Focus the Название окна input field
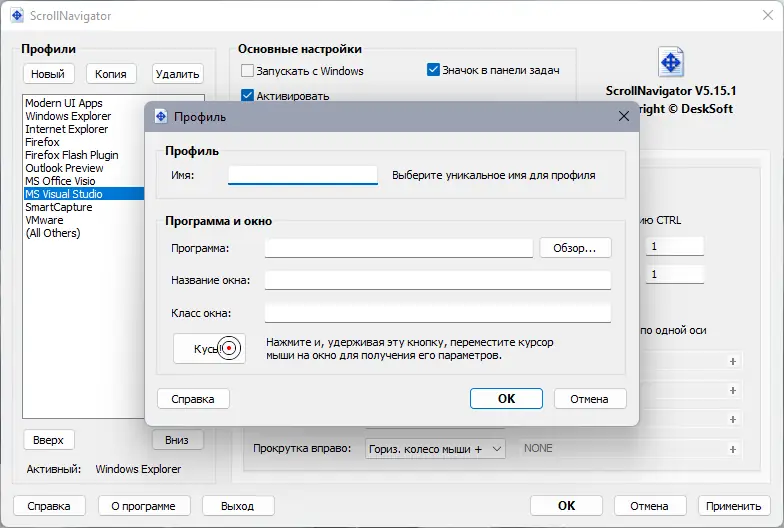 pyautogui.click(x=438, y=280)
